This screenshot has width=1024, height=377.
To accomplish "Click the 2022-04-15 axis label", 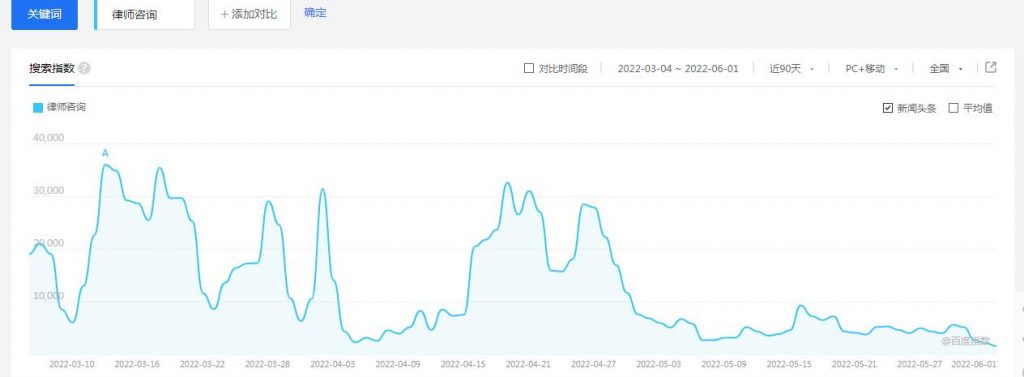I will 464,365.
